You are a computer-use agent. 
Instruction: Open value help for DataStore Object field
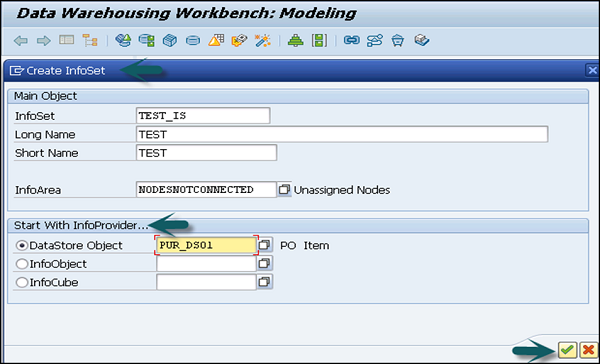pos(265,245)
